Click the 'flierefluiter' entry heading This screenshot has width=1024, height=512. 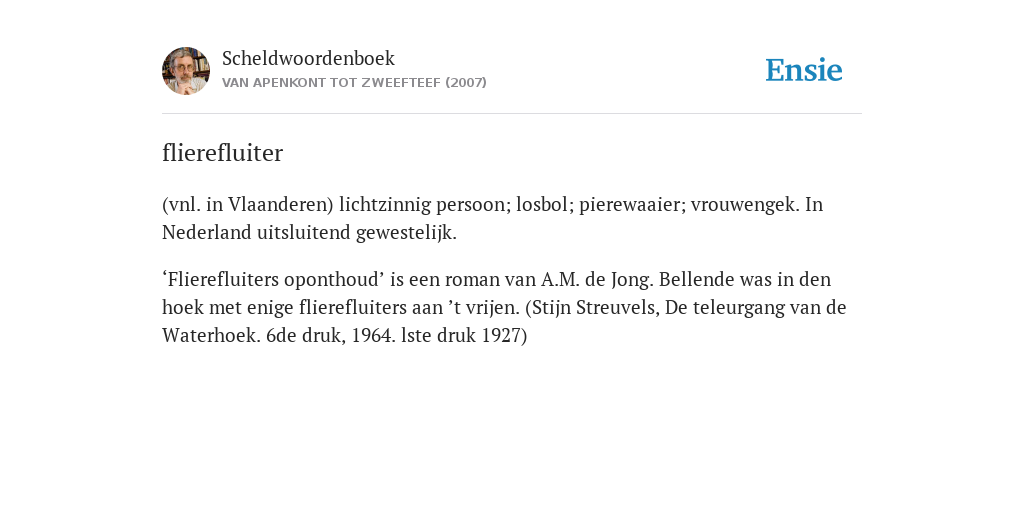(x=222, y=153)
